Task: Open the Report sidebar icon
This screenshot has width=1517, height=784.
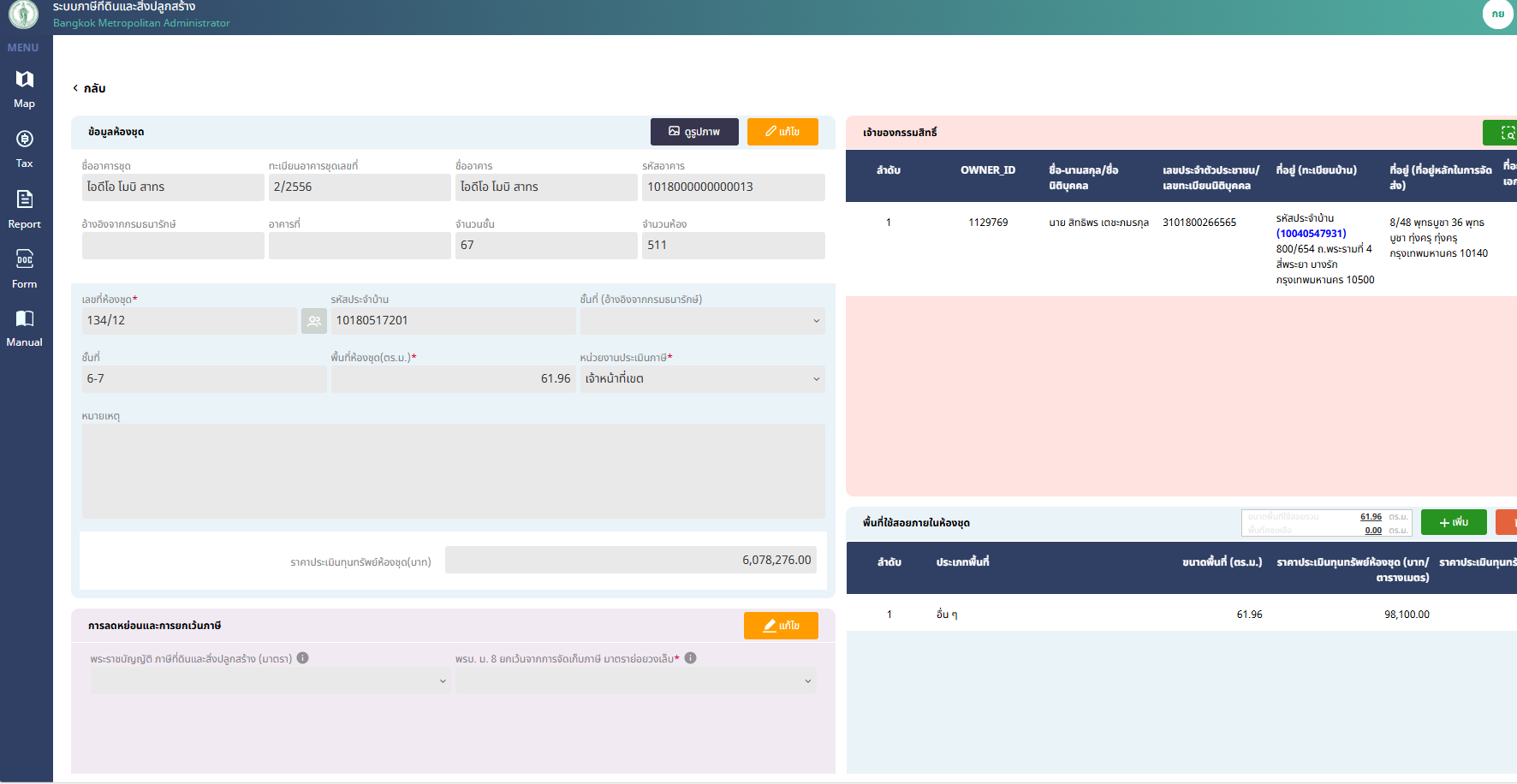Action: click(x=25, y=199)
